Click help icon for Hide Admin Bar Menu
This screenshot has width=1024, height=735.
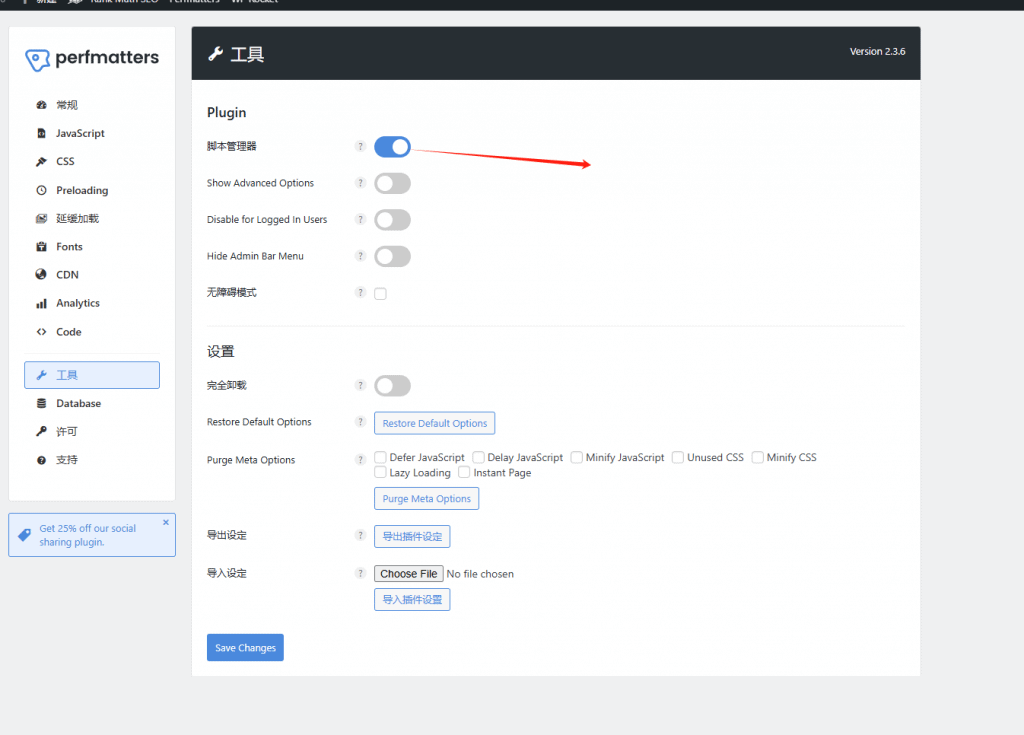pos(360,256)
